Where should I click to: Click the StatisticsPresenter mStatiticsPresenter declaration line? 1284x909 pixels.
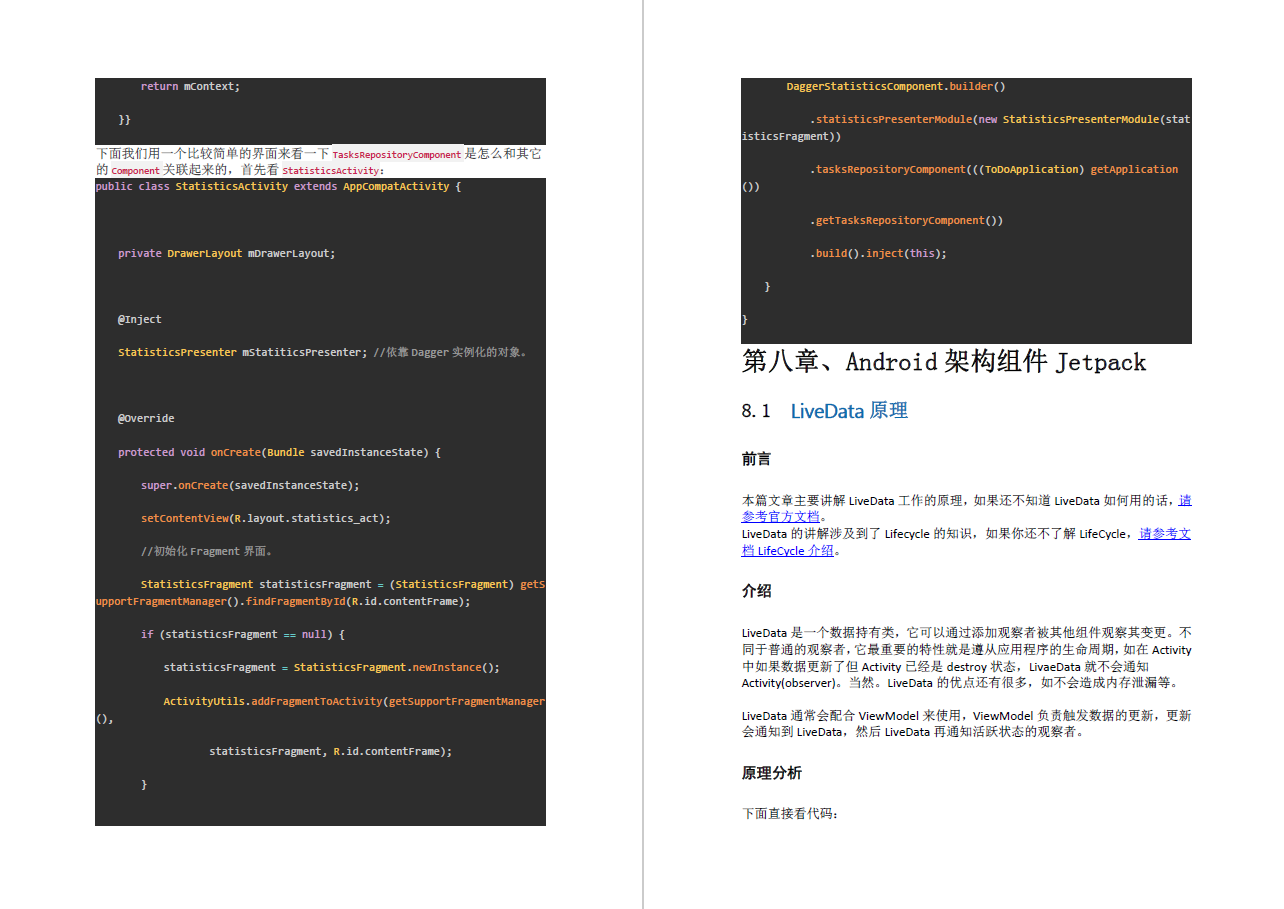click(x=322, y=352)
